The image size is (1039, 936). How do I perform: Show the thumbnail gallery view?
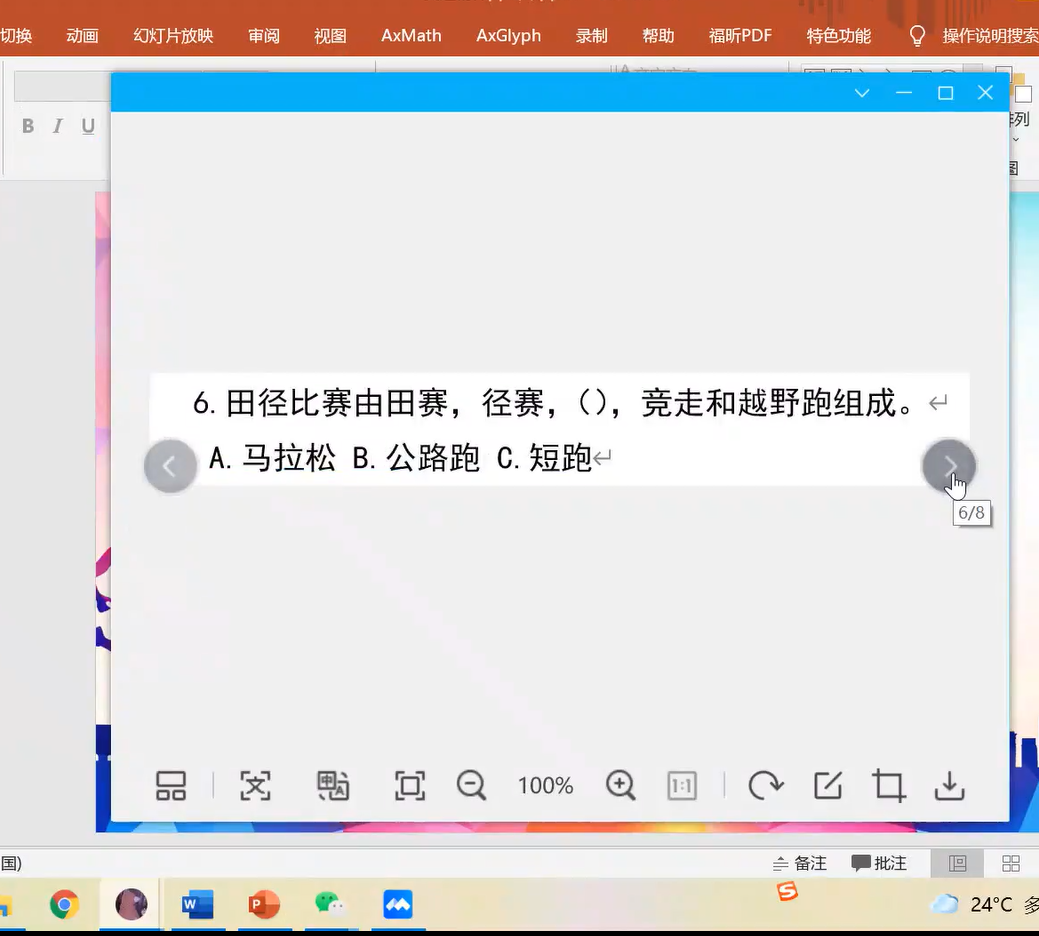[171, 785]
